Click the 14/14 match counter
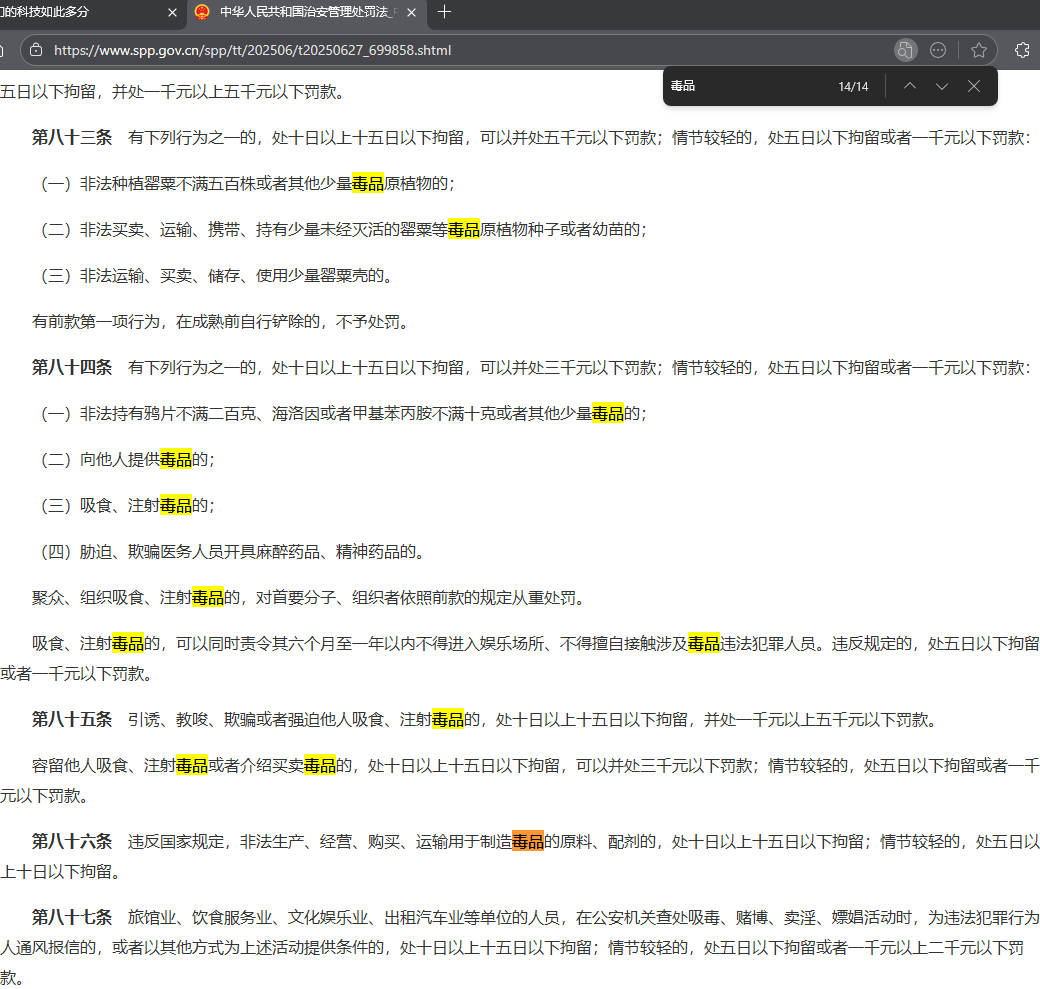 coord(854,86)
